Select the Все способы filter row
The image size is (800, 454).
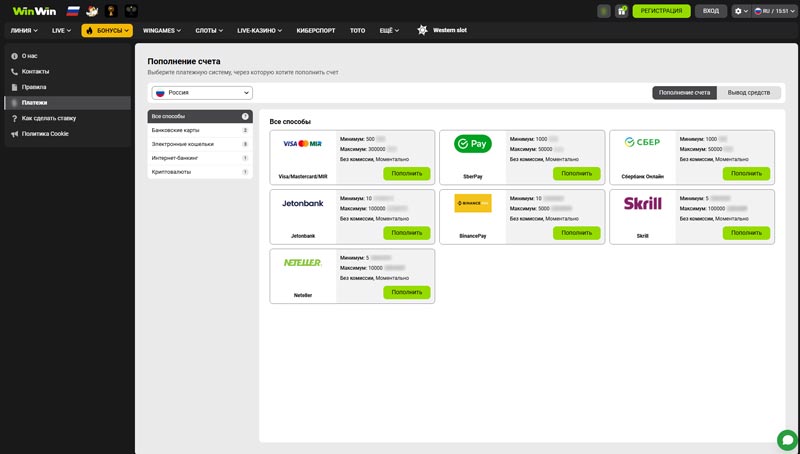[x=200, y=116]
